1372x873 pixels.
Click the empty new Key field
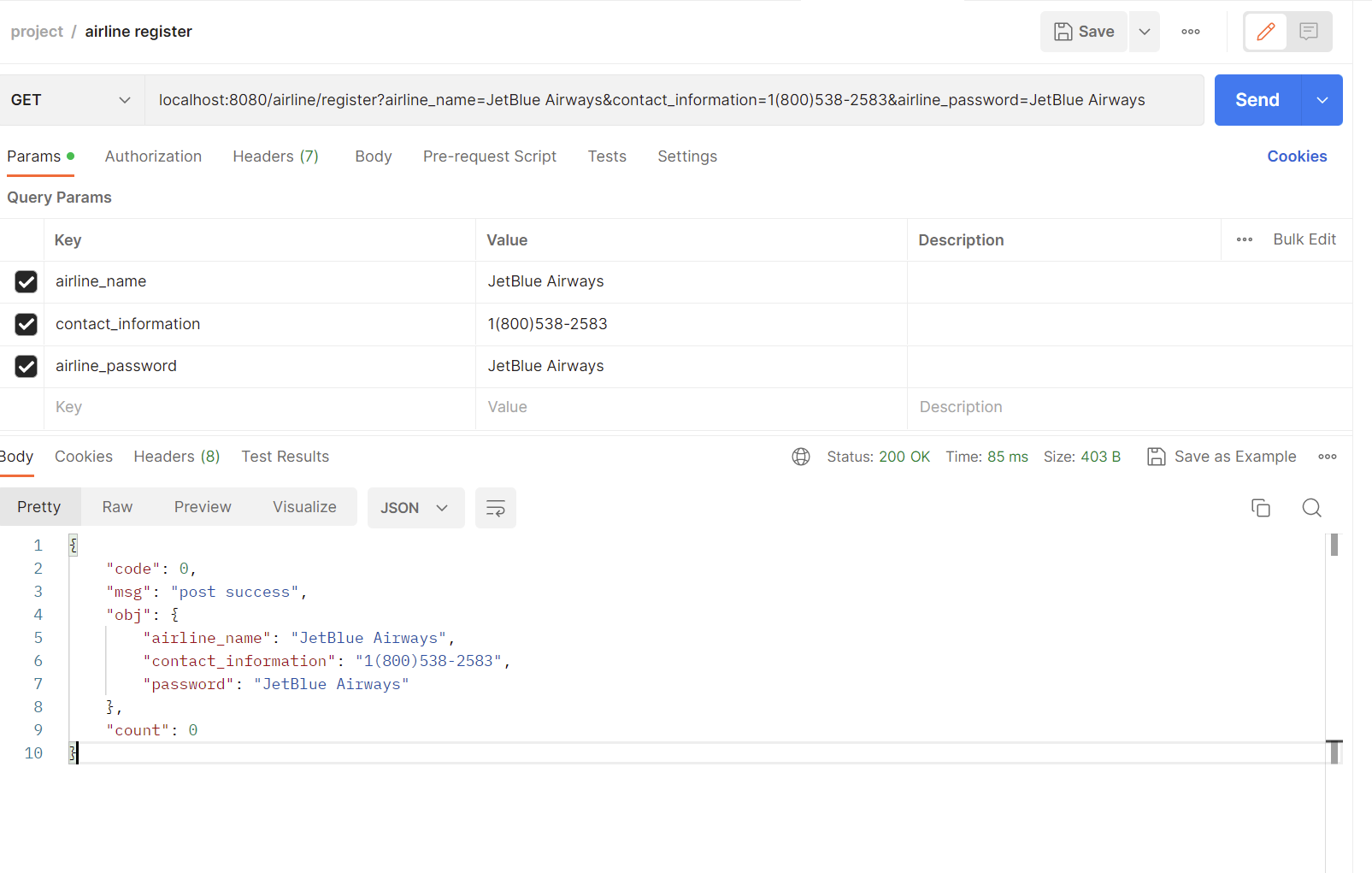click(260, 408)
